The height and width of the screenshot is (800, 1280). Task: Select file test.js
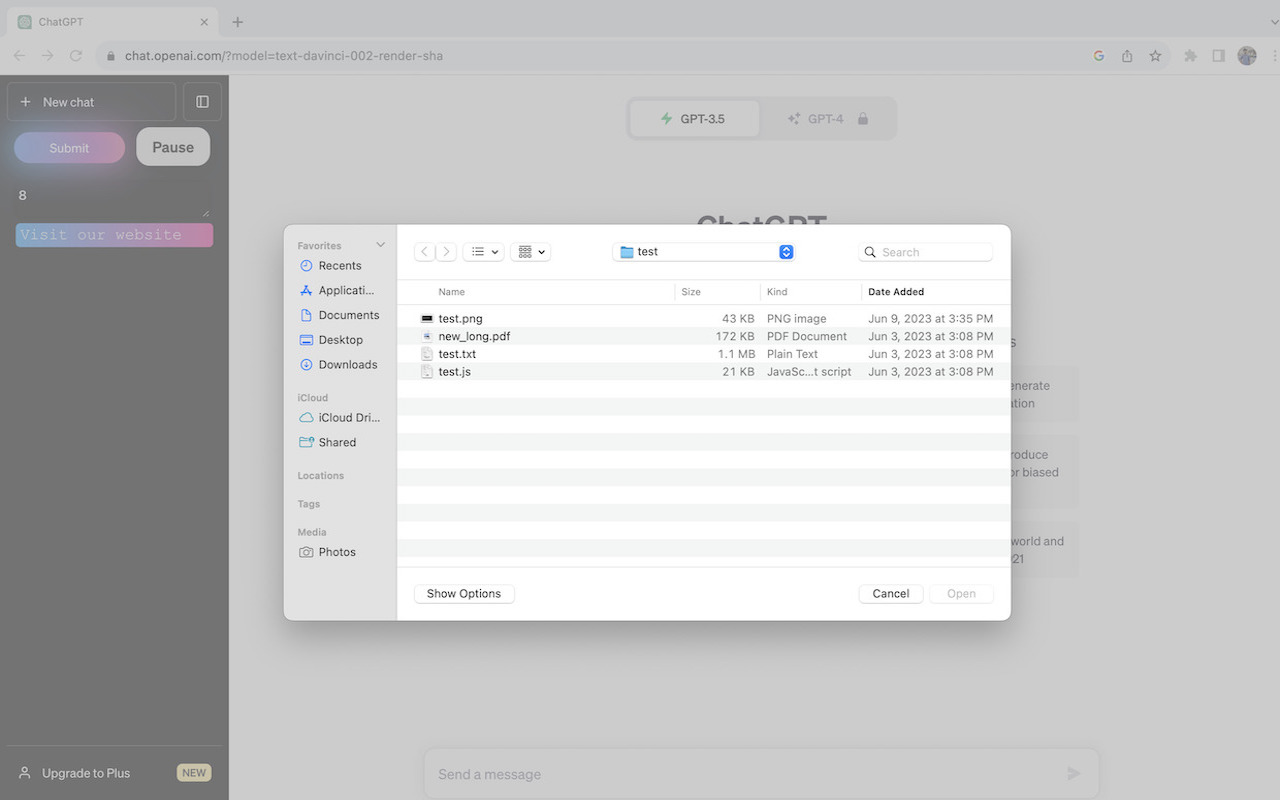click(x=704, y=372)
